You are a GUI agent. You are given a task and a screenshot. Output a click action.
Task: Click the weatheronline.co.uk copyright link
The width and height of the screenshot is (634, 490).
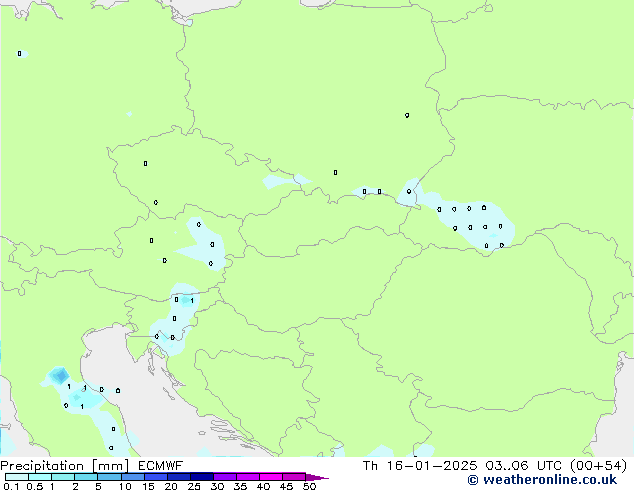pos(542,480)
